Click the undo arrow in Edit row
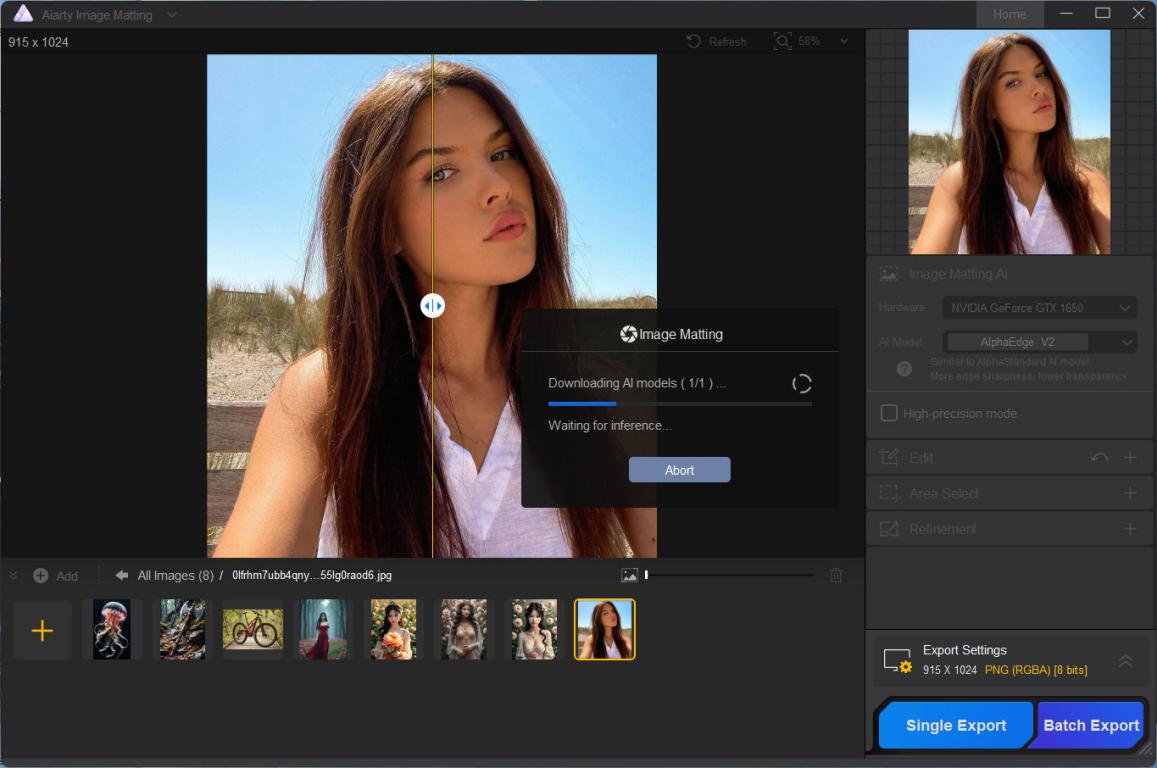 click(1099, 458)
